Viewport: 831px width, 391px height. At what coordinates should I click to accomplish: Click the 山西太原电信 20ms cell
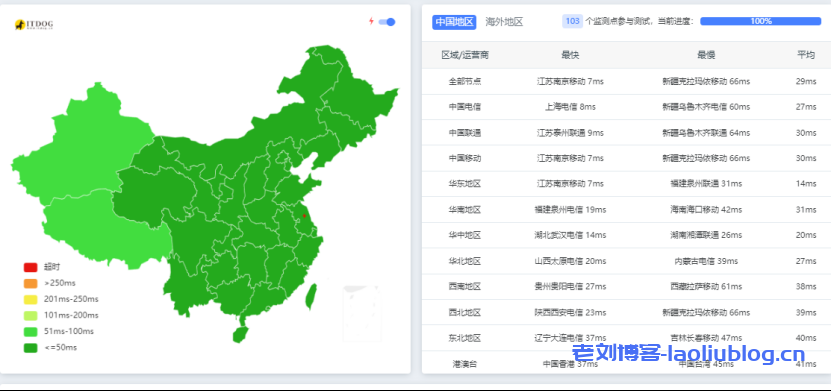[x=570, y=261]
